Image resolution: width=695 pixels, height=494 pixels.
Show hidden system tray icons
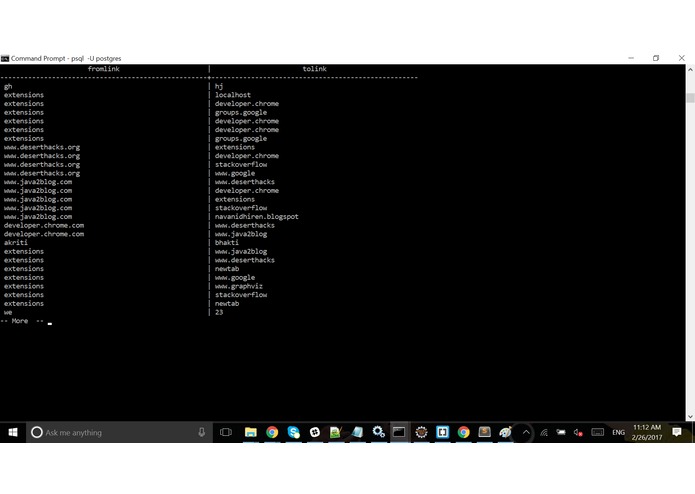526,432
